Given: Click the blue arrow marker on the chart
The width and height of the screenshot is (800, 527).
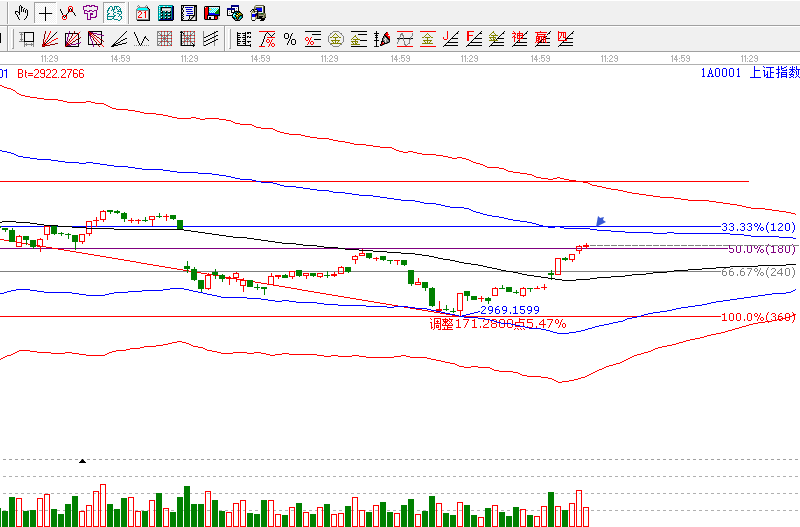Looking at the screenshot, I should [x=601, y=221].
